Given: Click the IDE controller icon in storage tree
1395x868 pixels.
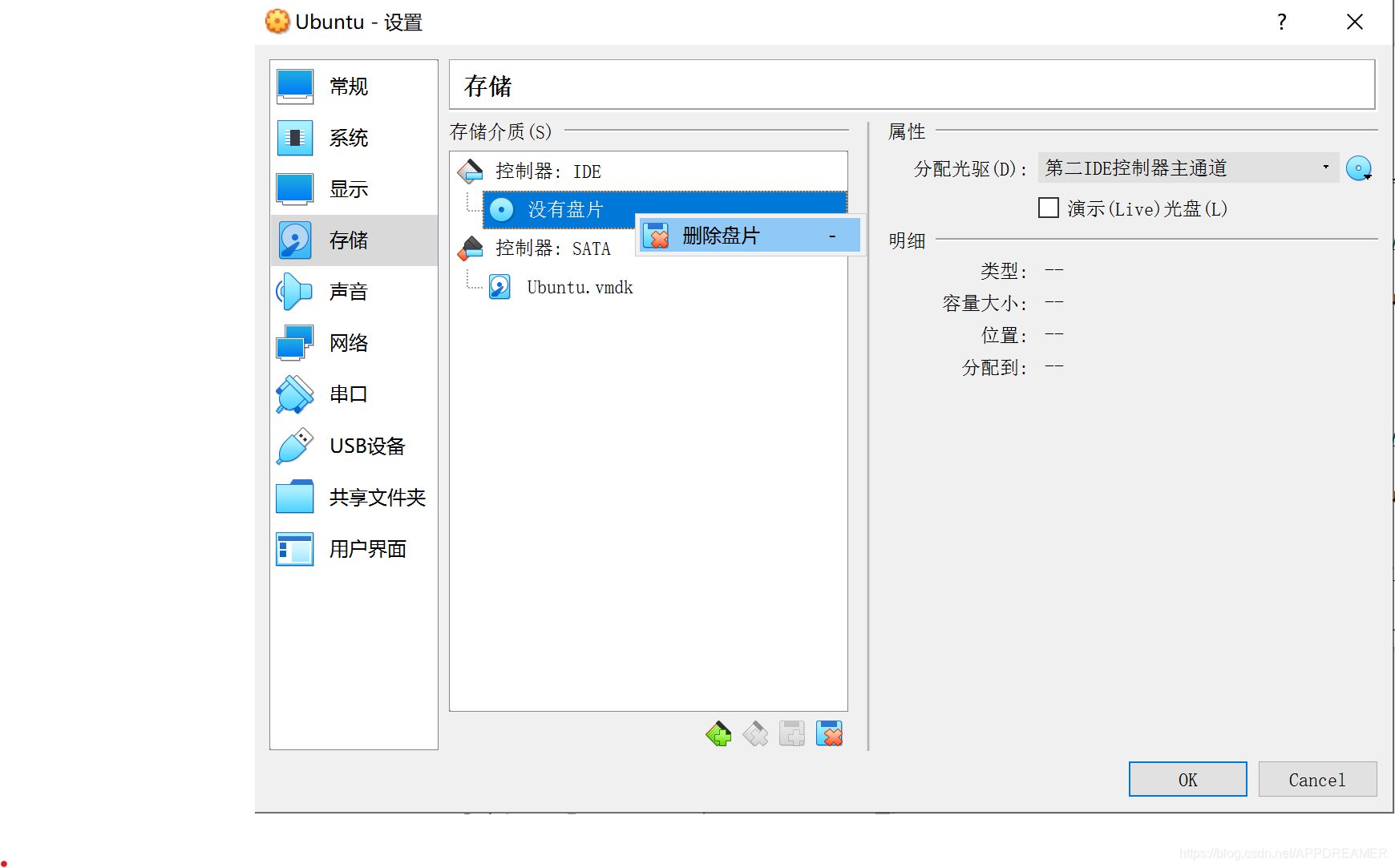Looking at the screenshot, I should click(x=471, y=171).
